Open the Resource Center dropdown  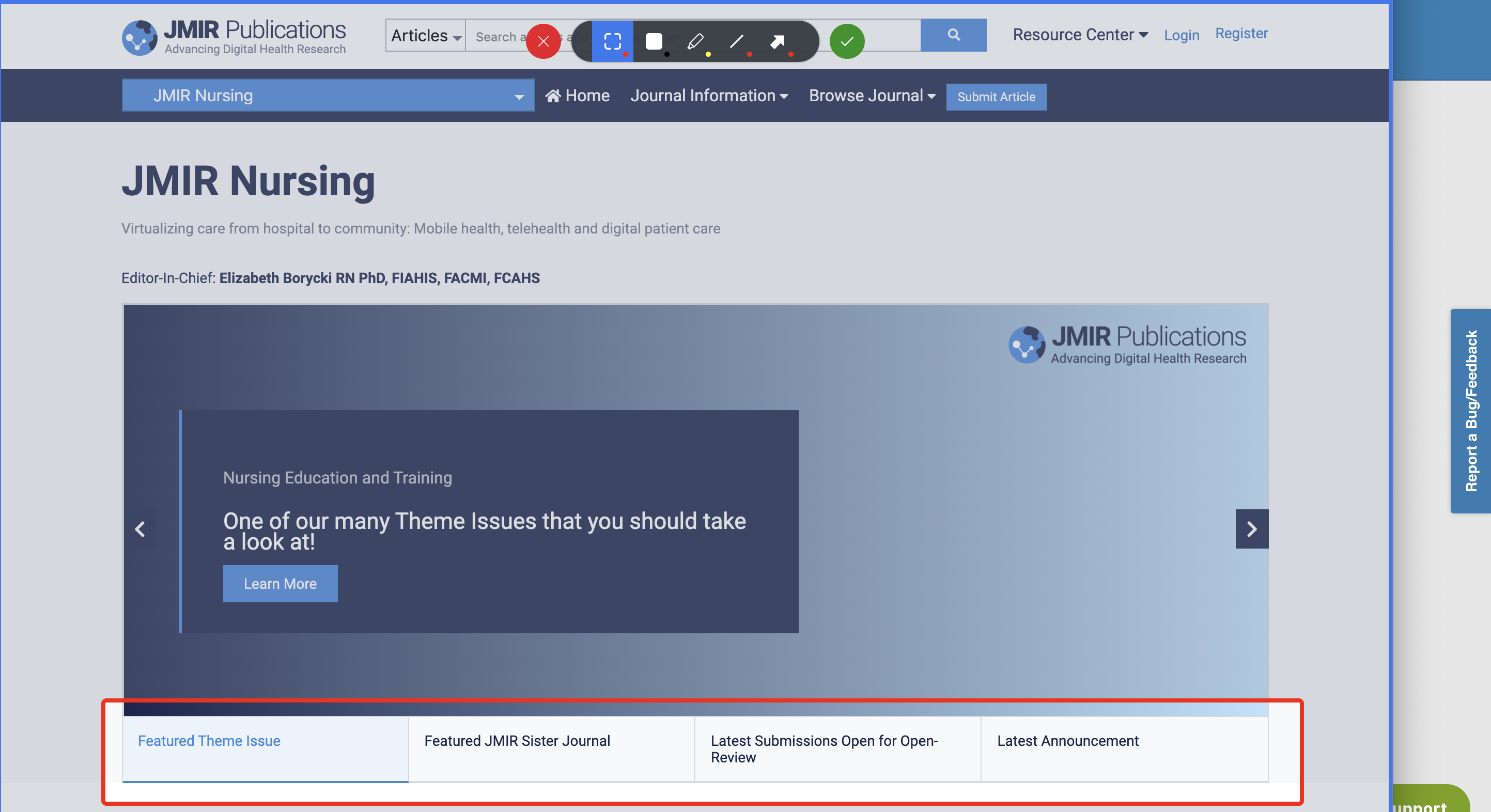[x=1079, y=35]
